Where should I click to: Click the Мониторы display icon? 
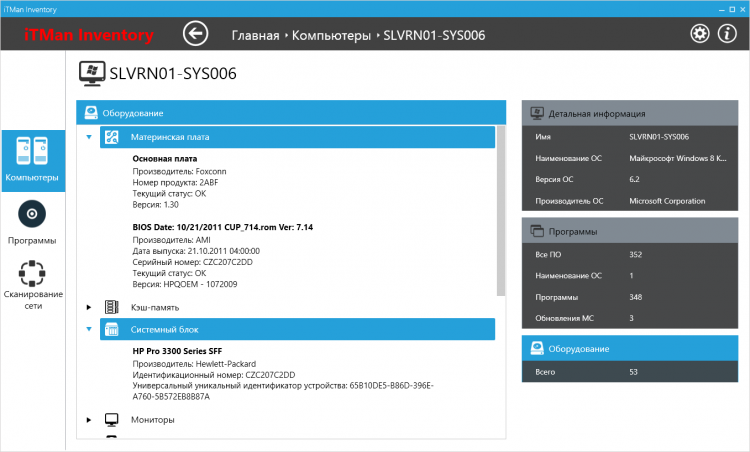(x=111, y=419)
